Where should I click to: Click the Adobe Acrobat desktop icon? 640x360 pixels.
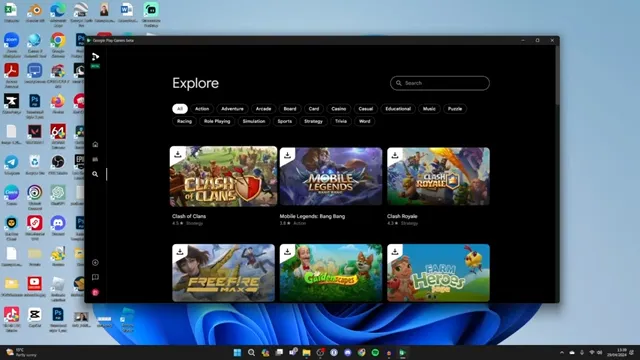point(11,71)
